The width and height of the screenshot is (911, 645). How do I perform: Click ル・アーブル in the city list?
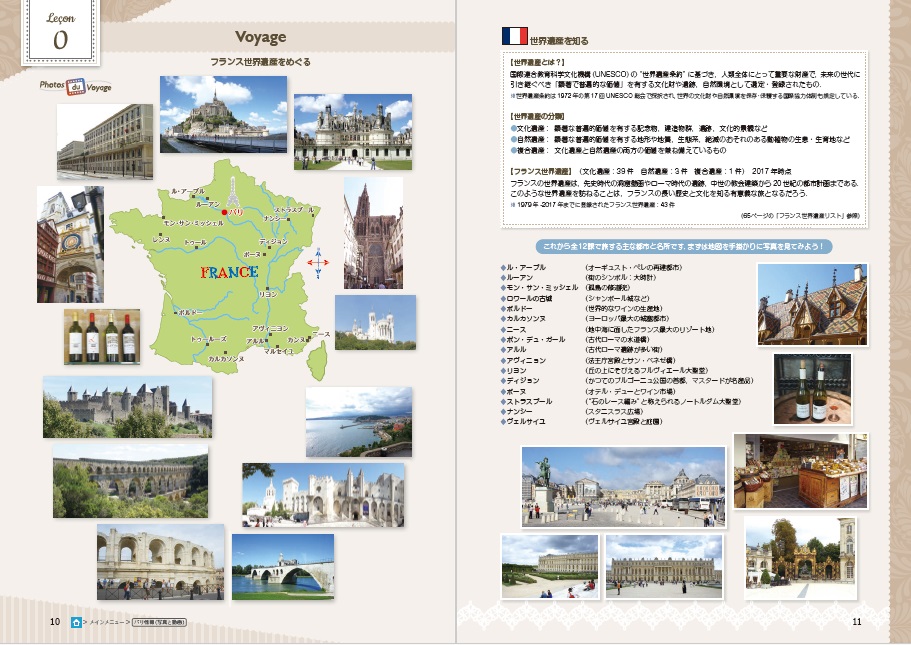pyautogui.click(x=526, y=267)
